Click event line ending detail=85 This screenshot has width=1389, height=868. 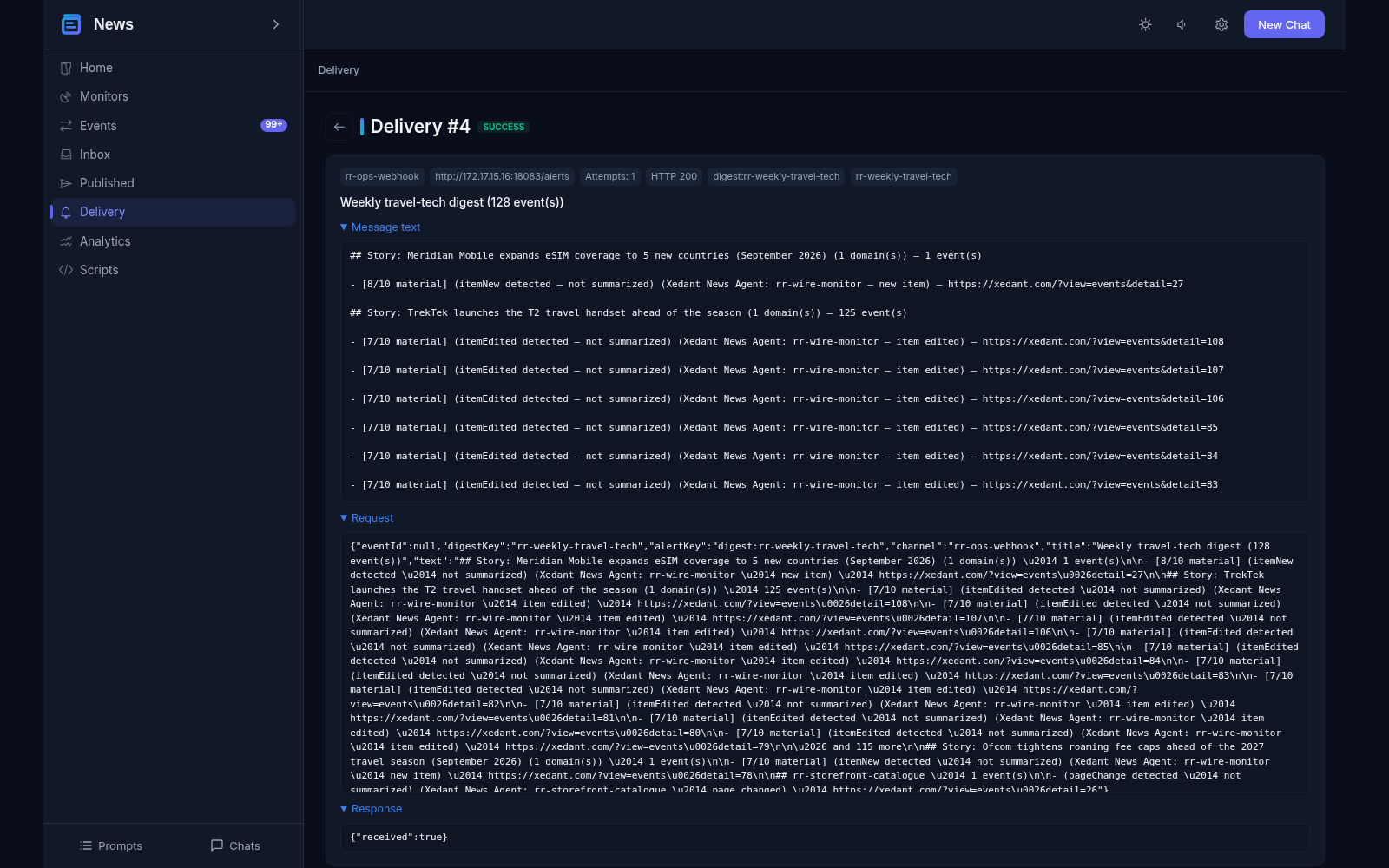click(784, 428)
